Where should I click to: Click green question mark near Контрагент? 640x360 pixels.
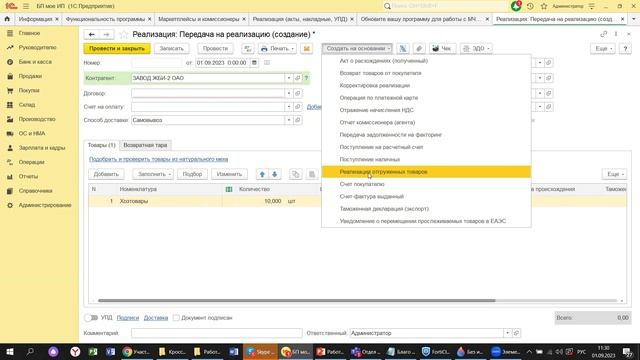tap(306, 78)
